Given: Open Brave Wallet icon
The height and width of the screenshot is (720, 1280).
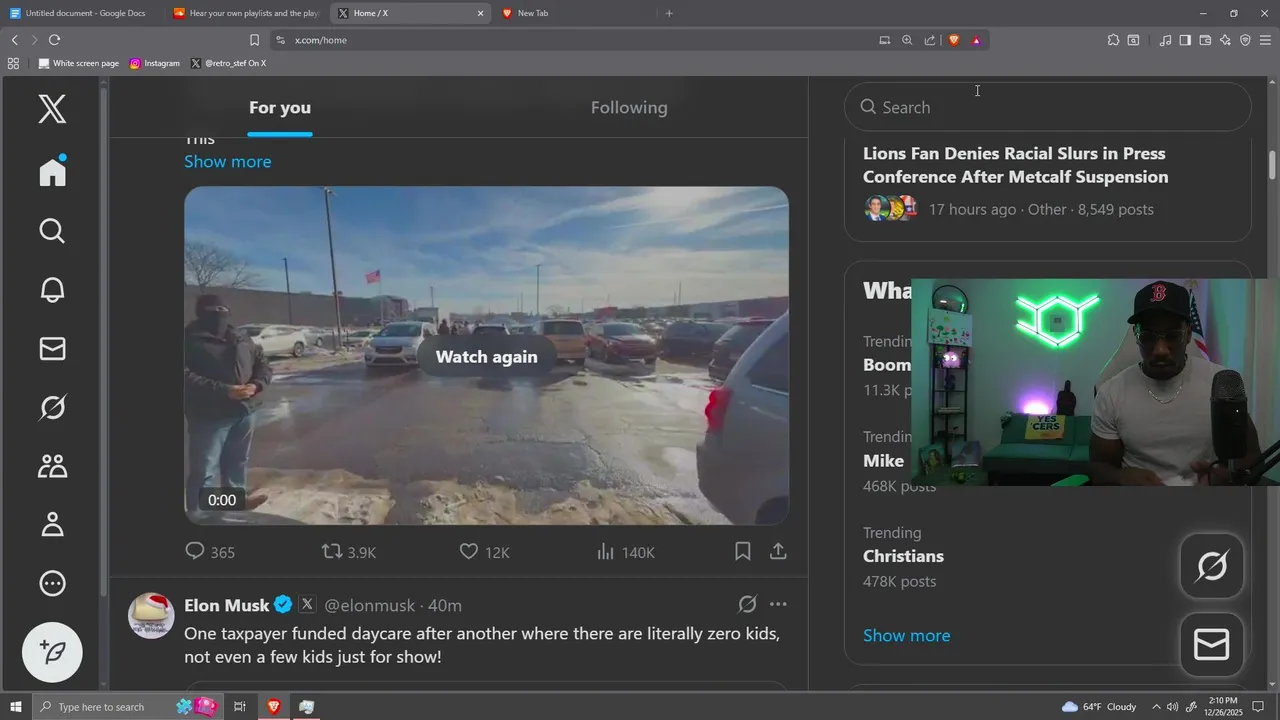Looking at the screenshot, I should 1205,40.
